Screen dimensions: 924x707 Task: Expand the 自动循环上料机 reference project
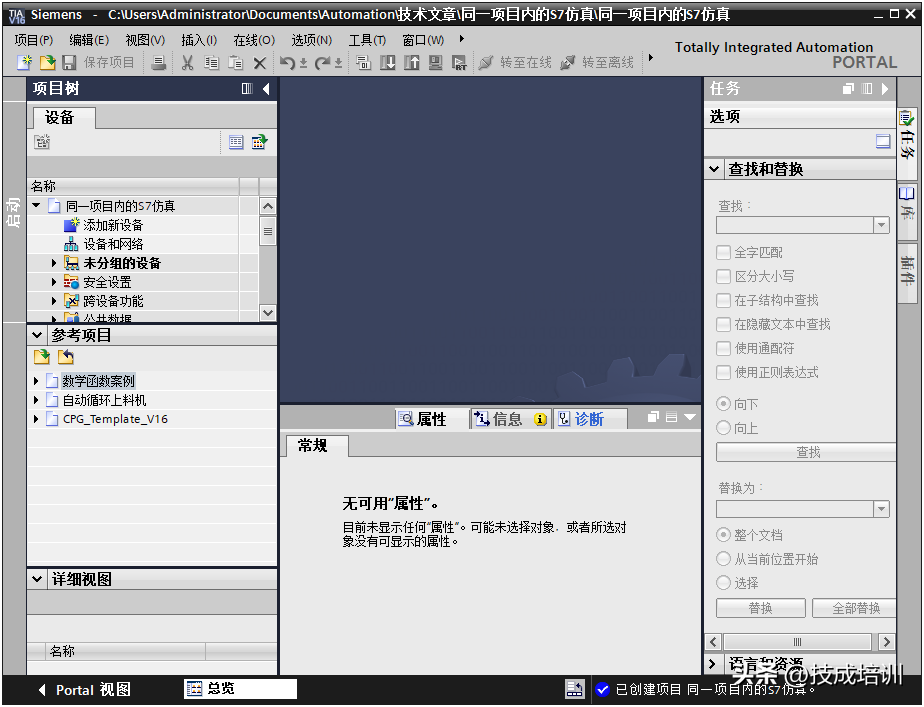point(36,400)
